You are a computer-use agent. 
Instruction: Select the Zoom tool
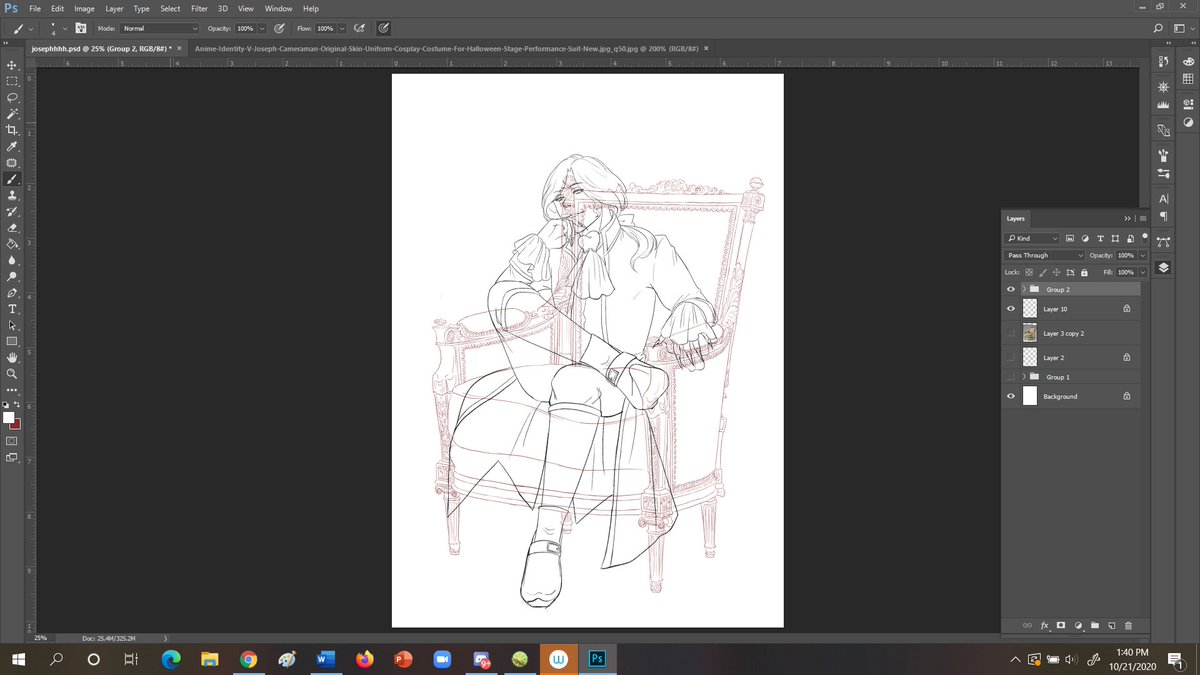point(12,373)
